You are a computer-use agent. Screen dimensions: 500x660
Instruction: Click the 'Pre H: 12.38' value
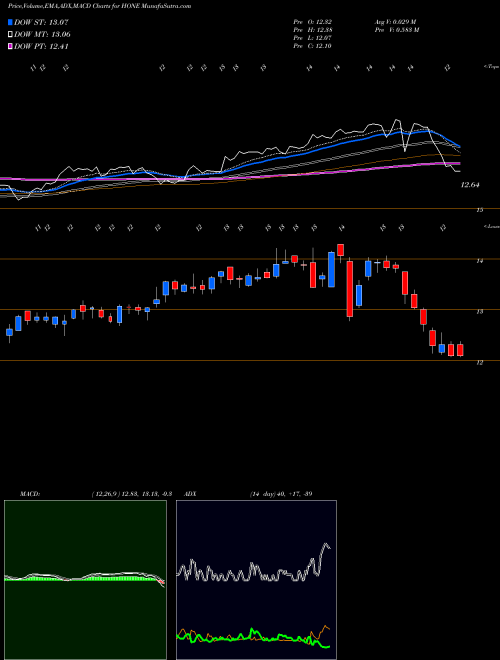[x=313, y=30]
